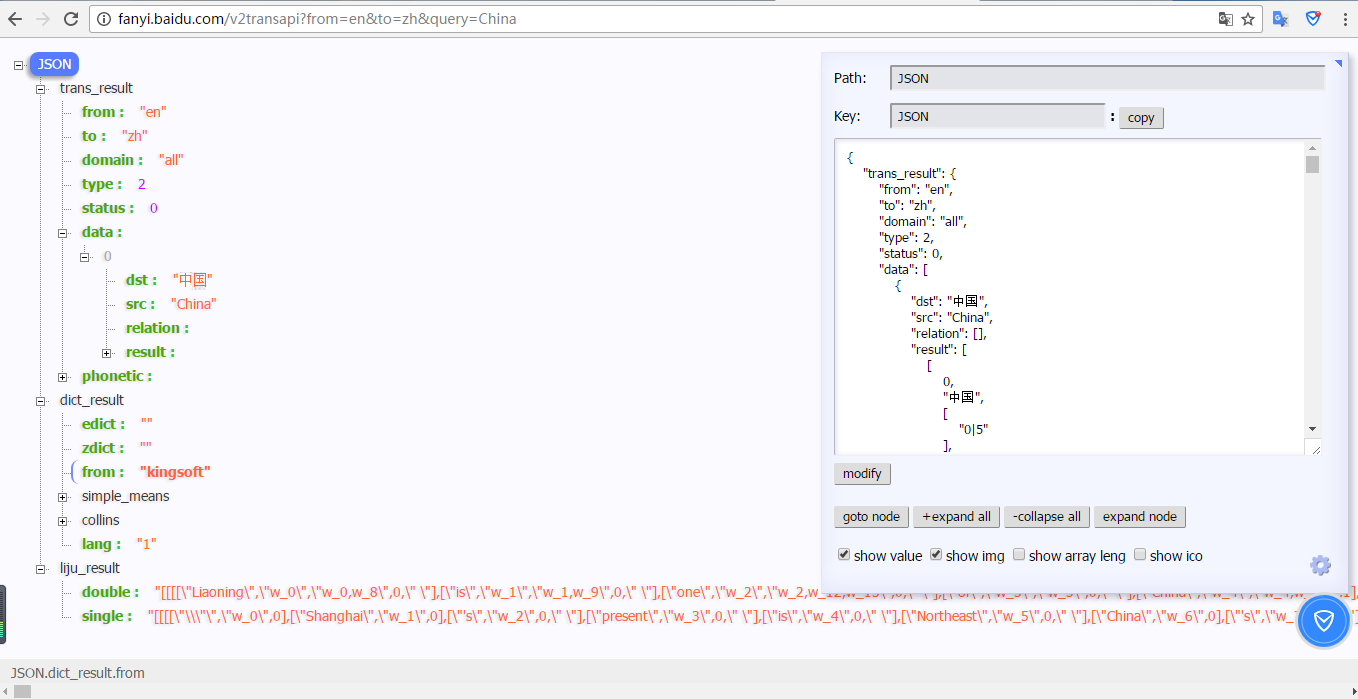Select the double key under lijn_result

pyautogui.click(x=111, y=592)
